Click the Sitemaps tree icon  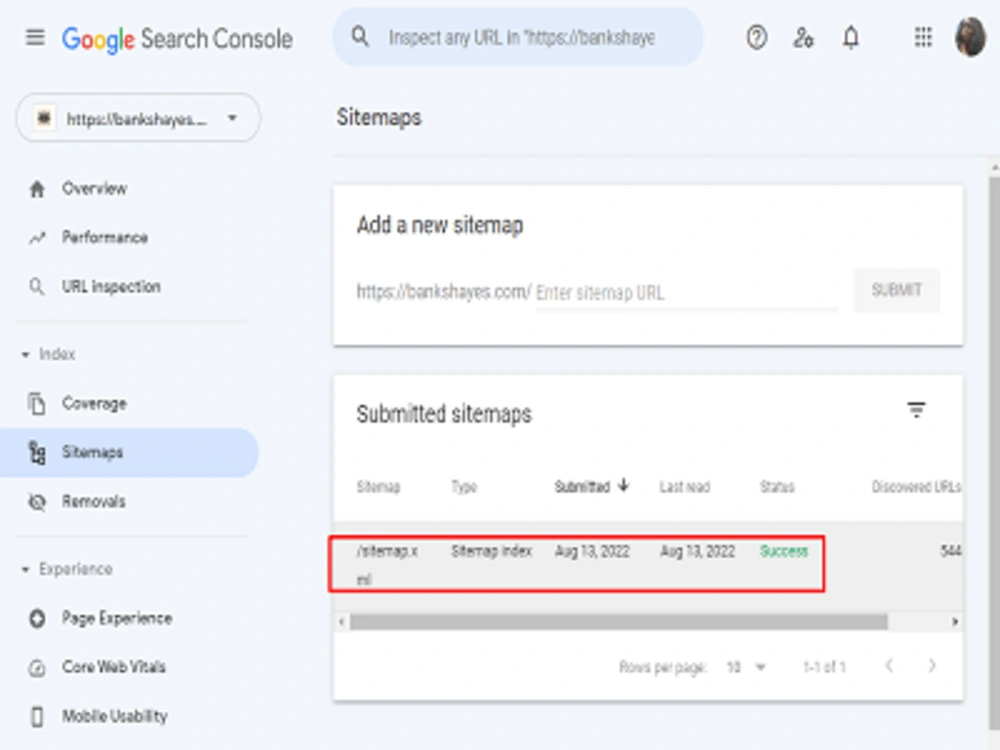[37, 452]
